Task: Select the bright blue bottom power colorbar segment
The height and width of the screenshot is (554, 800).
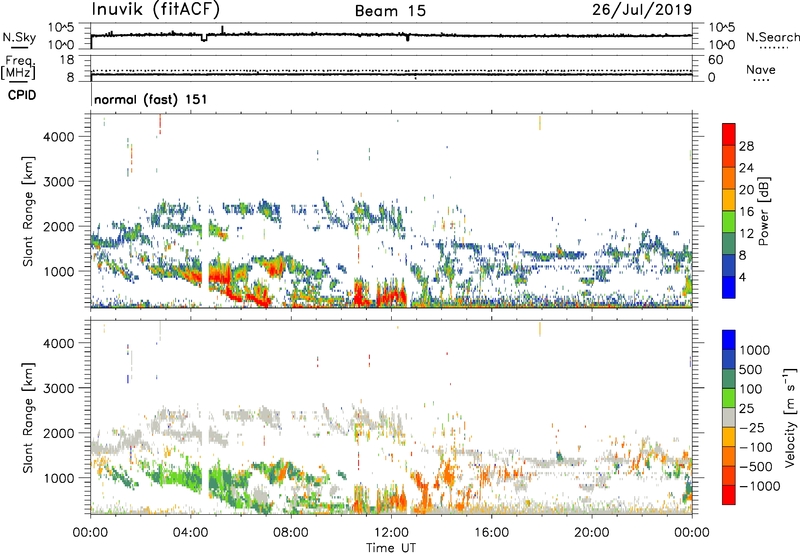Action: [x=729, y=287]
